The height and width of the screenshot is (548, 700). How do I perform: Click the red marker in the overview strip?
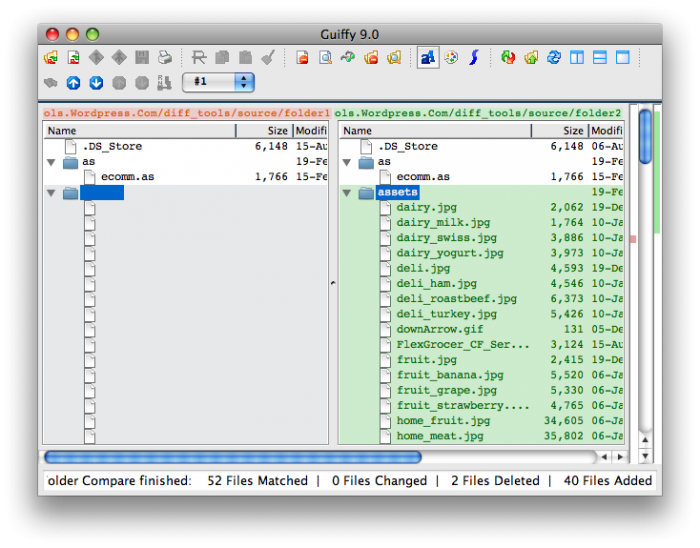coord(633,239)
